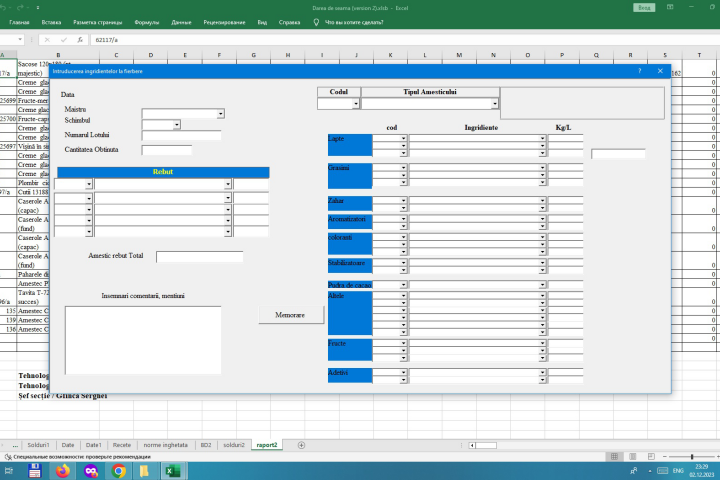Viewport: 720px width, 480px height.
Task: Open File Explorer from the taskbar
Action: coord(144,471)
